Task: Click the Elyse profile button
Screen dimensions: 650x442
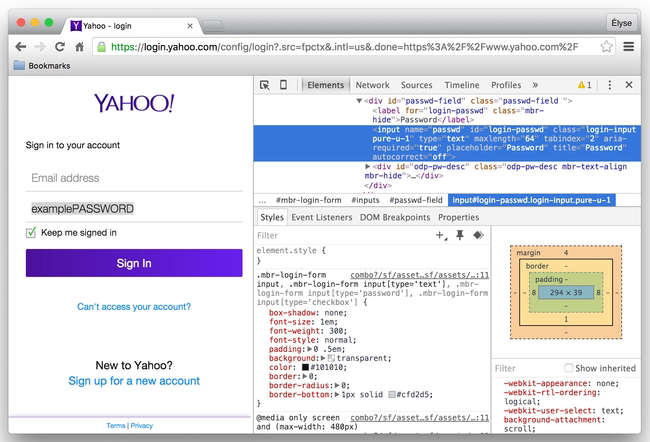Action: tap(621, 23)
